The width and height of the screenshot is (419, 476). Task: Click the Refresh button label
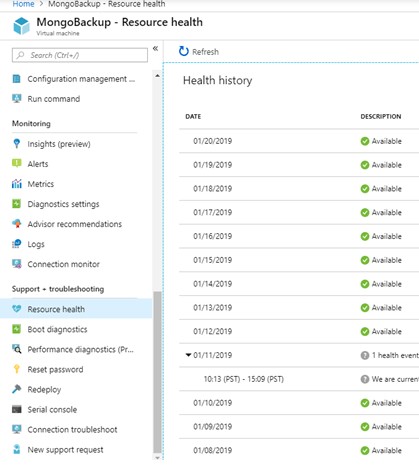(205, 52)
